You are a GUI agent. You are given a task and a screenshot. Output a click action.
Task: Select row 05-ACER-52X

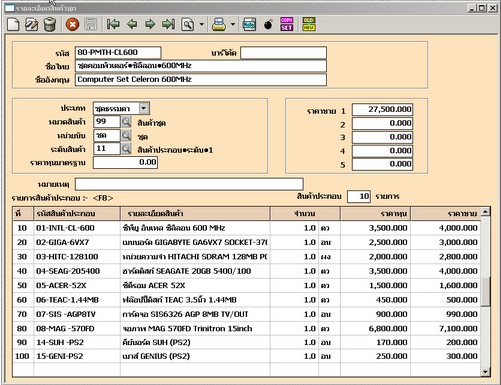tap(247, 286)
